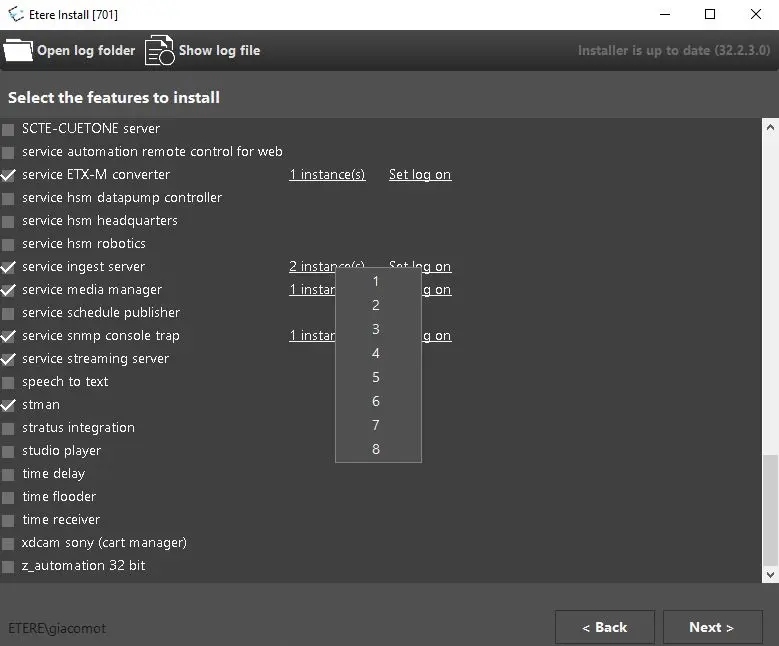Image resolution: width=779 pixels, height=646 pixels.
Task: Enable SCTE-CUETONE server feature
Action: [9, 129]
